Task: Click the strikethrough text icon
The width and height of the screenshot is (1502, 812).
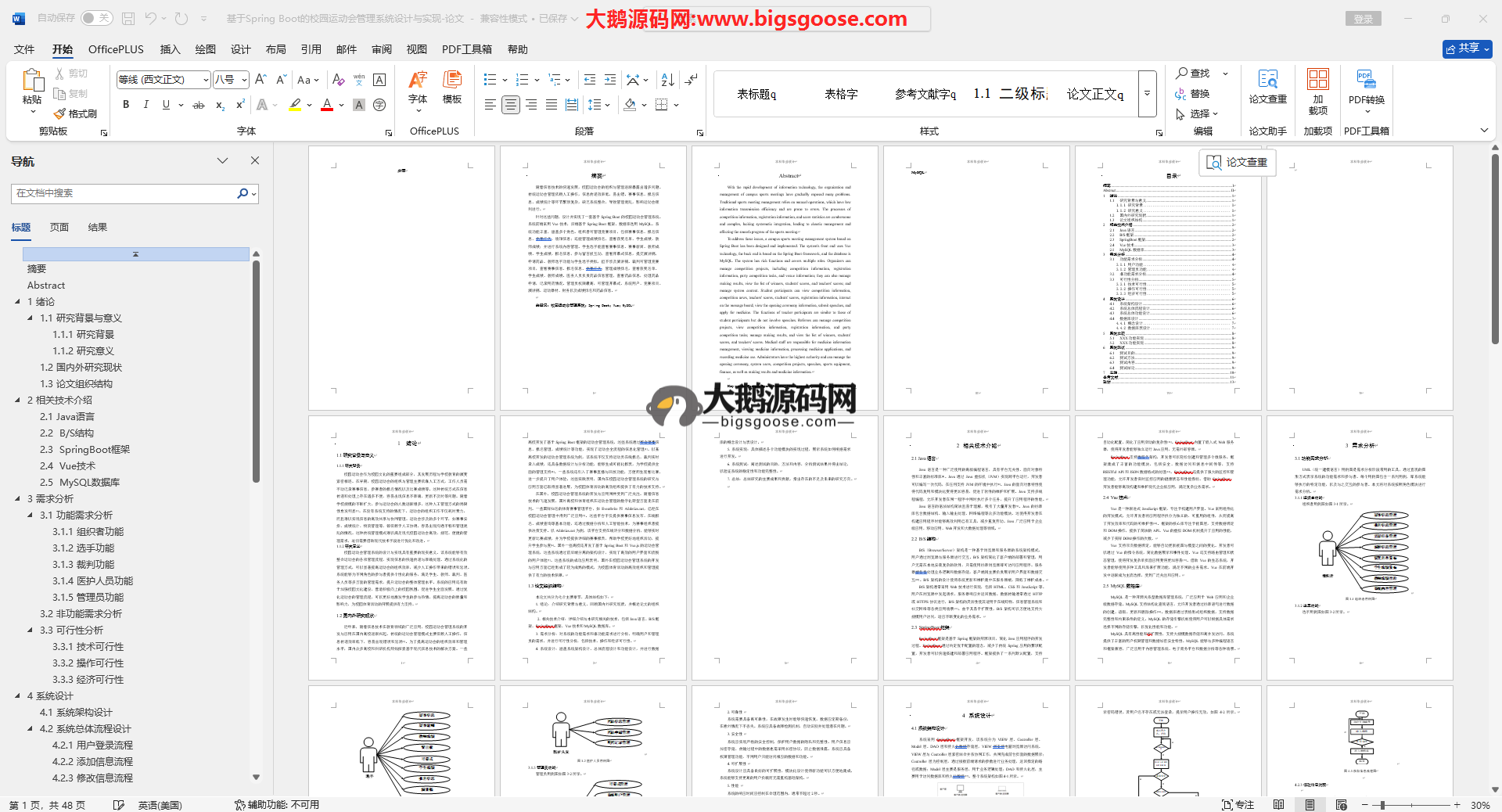Action: (x=199, y=105)
